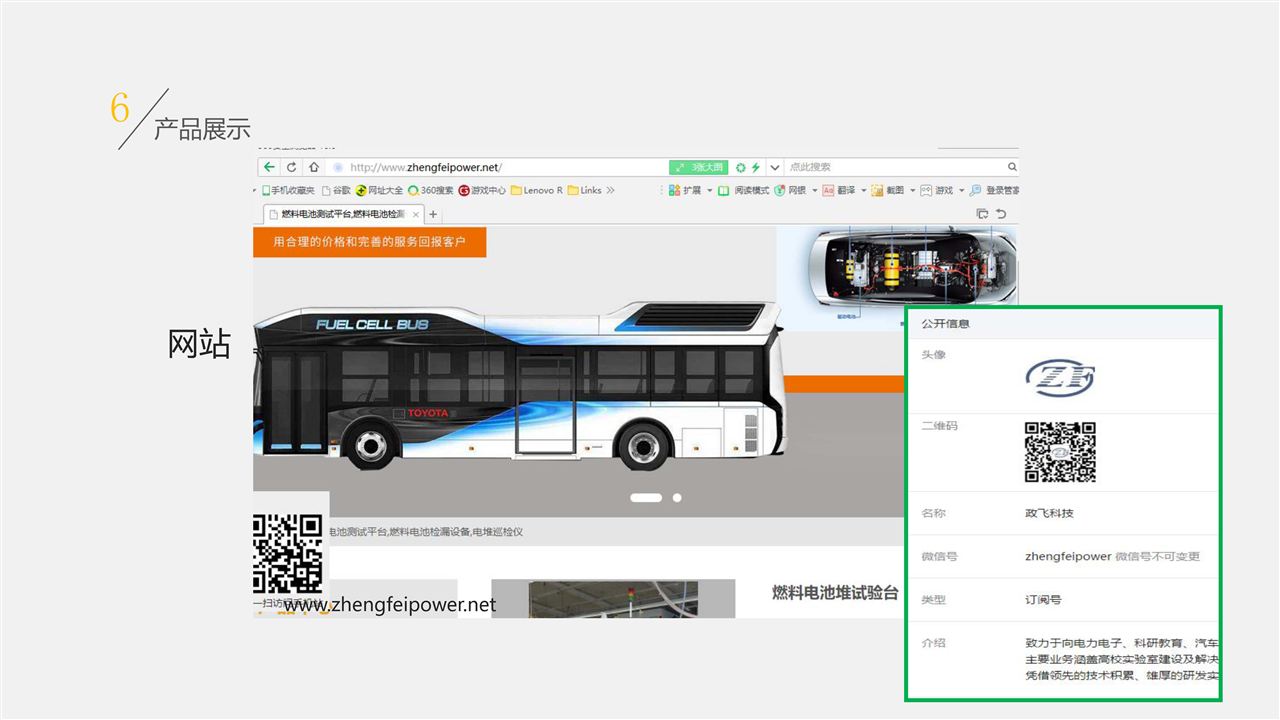Open the 360搜索 bookmark

[430, 190]
